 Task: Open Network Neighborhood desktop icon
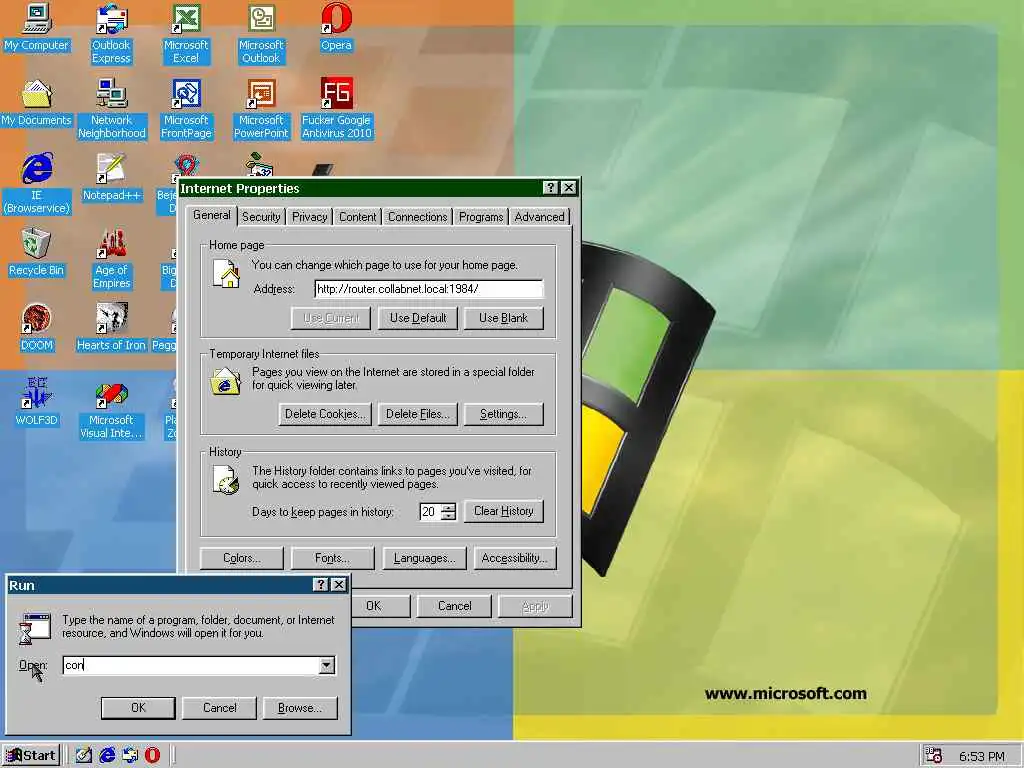tap(112, 109)
